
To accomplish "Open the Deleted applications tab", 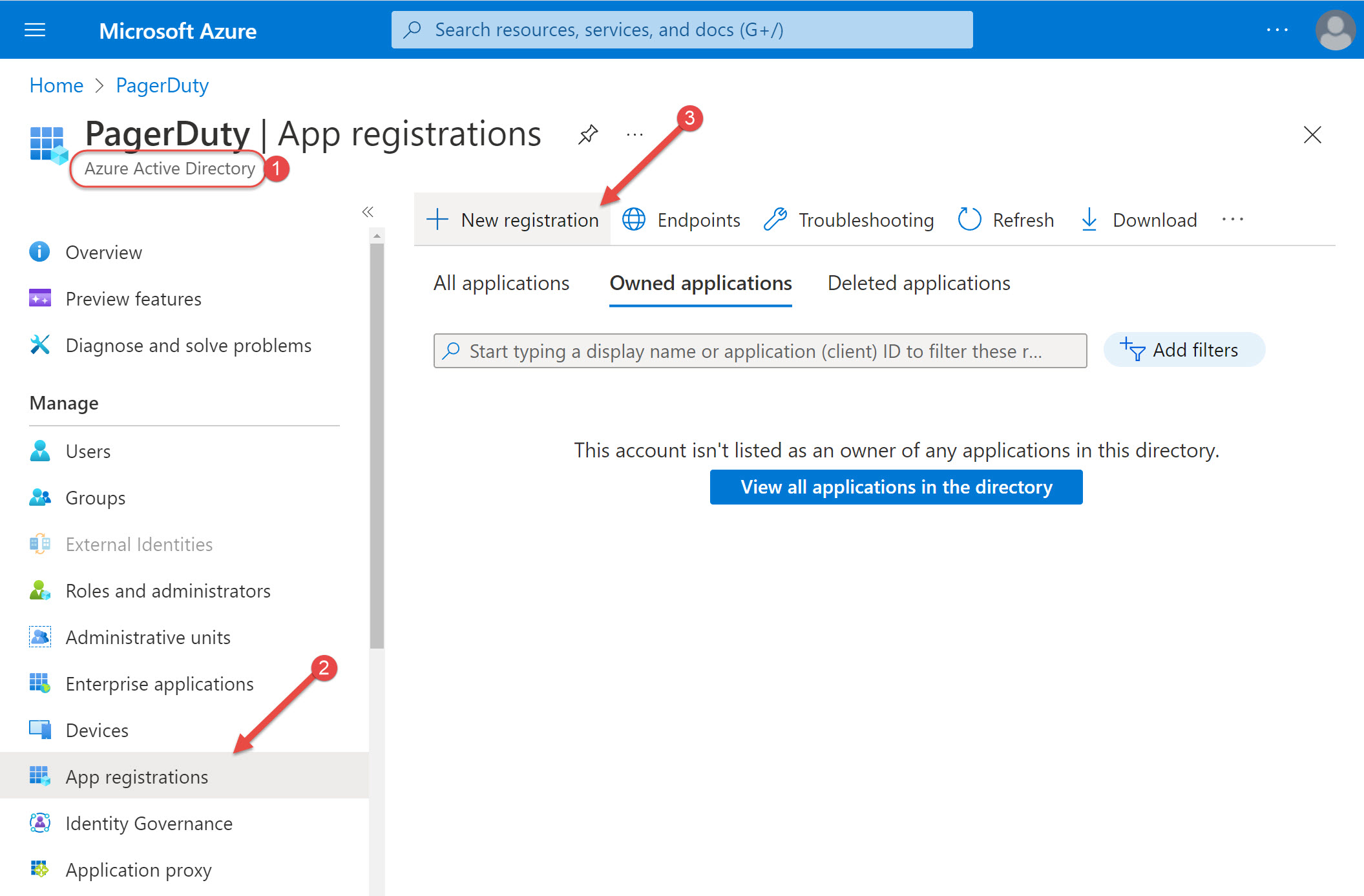I will [919, 283].
